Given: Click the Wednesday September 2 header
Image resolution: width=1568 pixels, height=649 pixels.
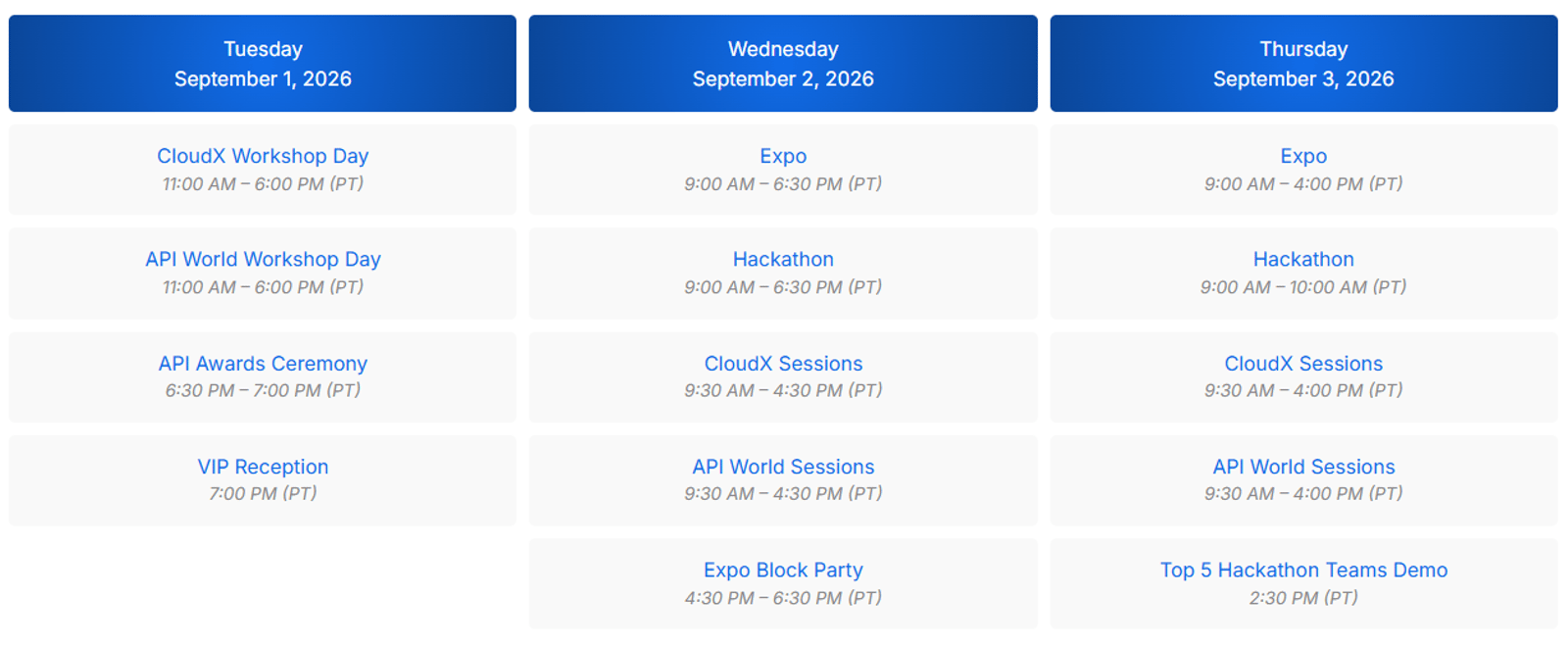Looking at the screenshot, I should coord(783,64).
